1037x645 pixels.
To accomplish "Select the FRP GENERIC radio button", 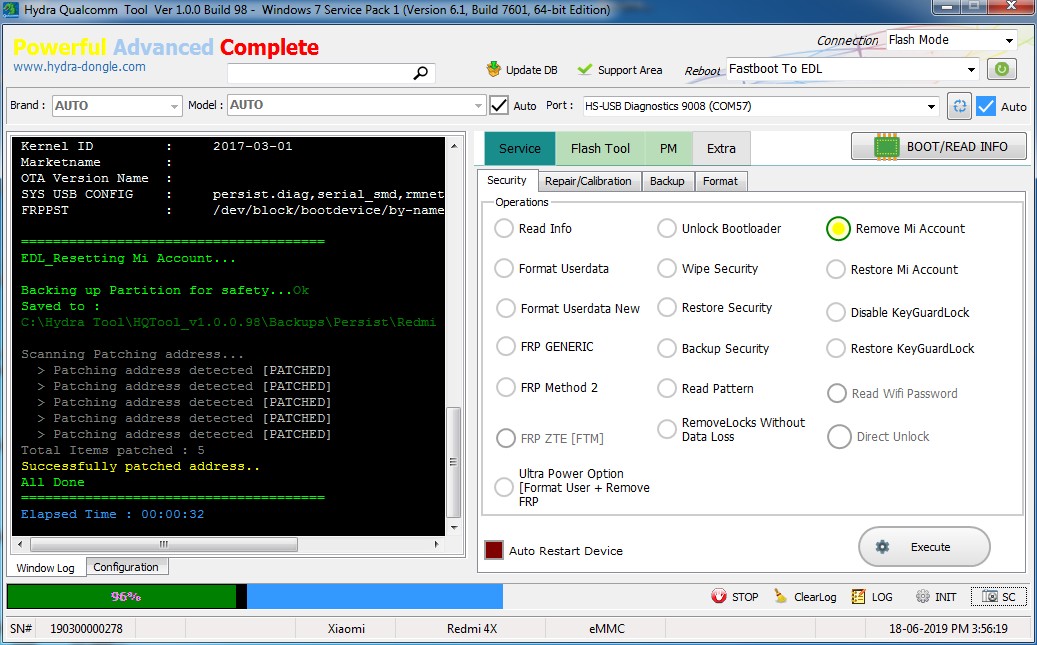I will (506, 347).
